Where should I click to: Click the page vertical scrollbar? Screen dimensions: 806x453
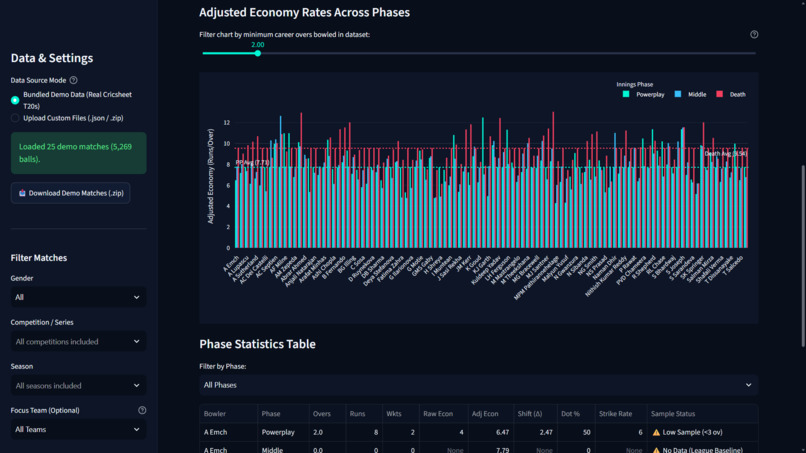802,256
